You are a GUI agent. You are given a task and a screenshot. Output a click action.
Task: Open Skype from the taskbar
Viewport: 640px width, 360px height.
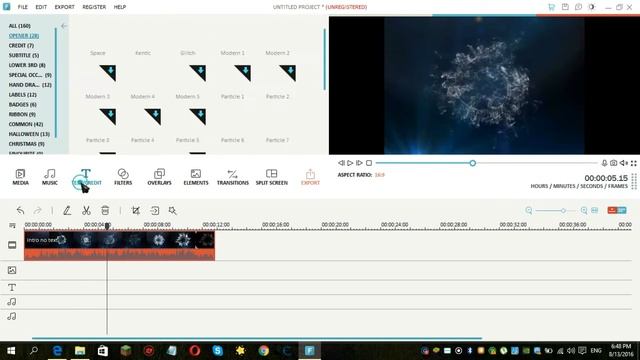click(x=218, y=351)
